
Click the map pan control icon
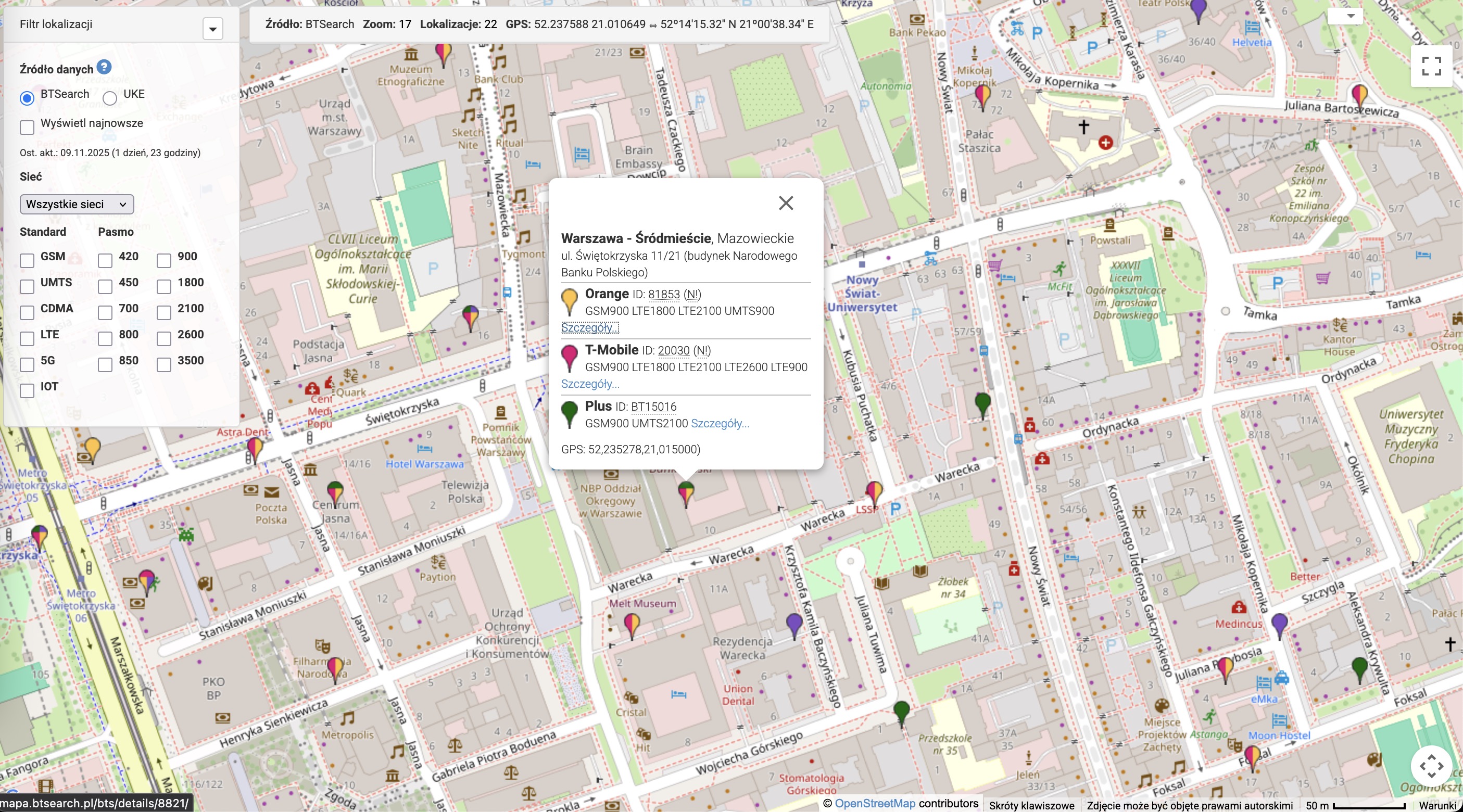pyautogui.click(x=1431, y=766)
